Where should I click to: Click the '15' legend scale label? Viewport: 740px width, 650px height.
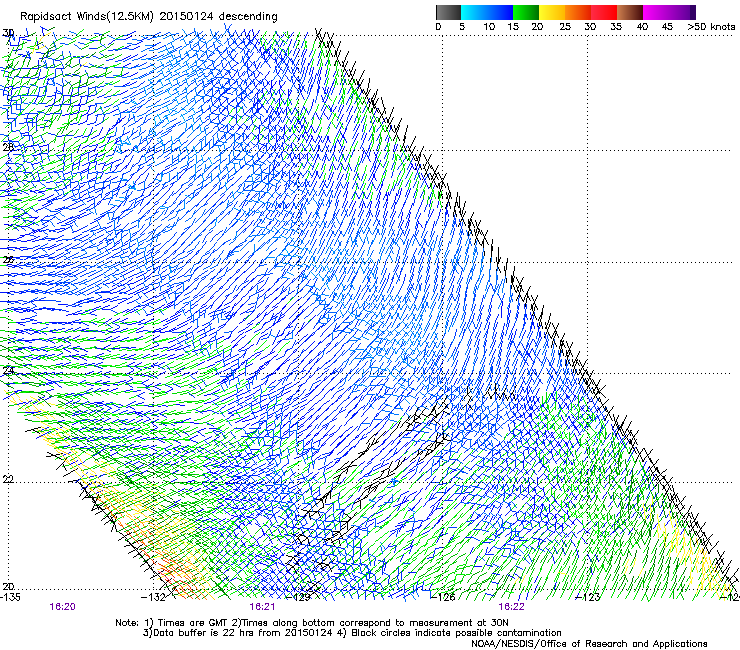pyautogui.click(x=513, y=27)
